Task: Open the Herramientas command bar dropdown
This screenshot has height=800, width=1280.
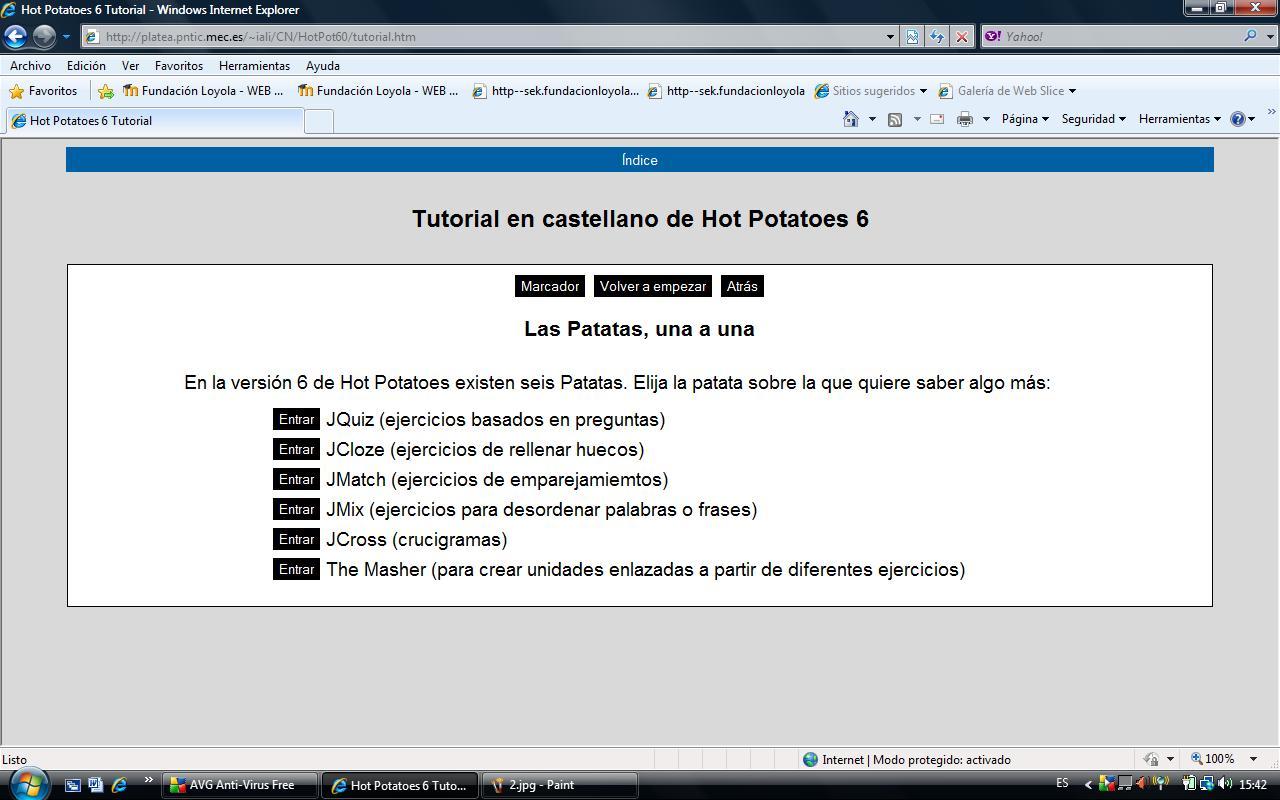Action: click(1179, 119)
